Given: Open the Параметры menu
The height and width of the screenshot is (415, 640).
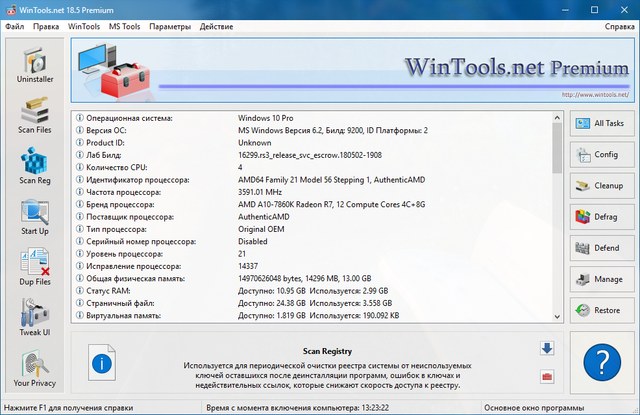Looking at the screenshot, I should tap(169, 25).
